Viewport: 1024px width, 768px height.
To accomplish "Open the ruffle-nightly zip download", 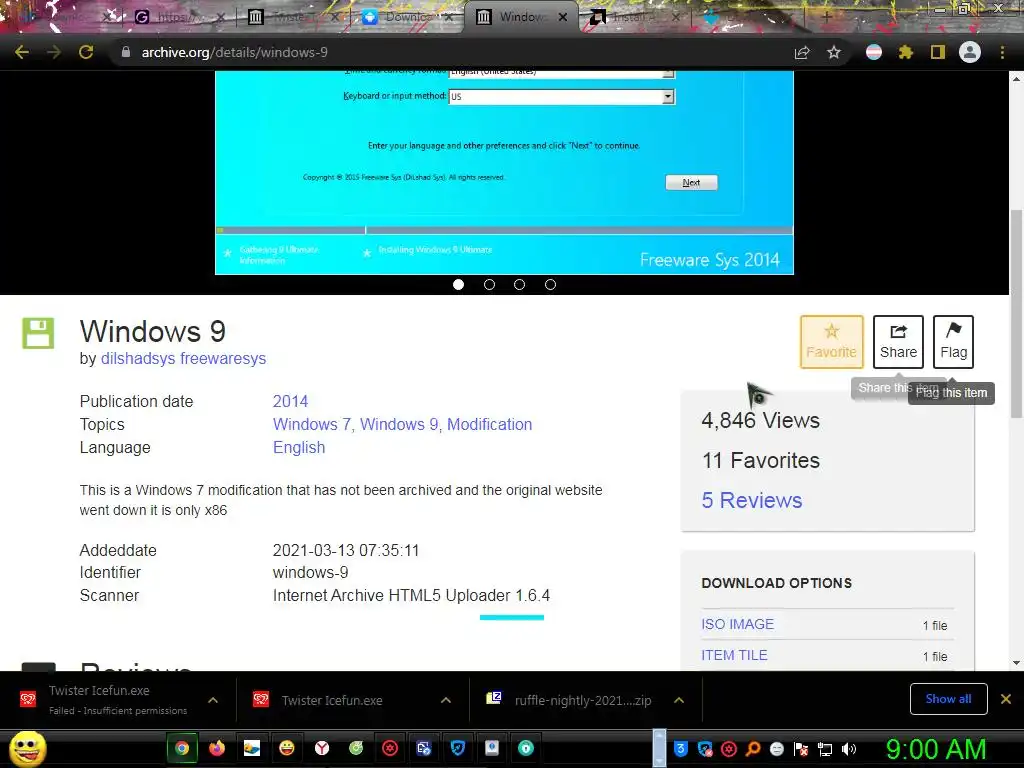I will click(583, 700).
